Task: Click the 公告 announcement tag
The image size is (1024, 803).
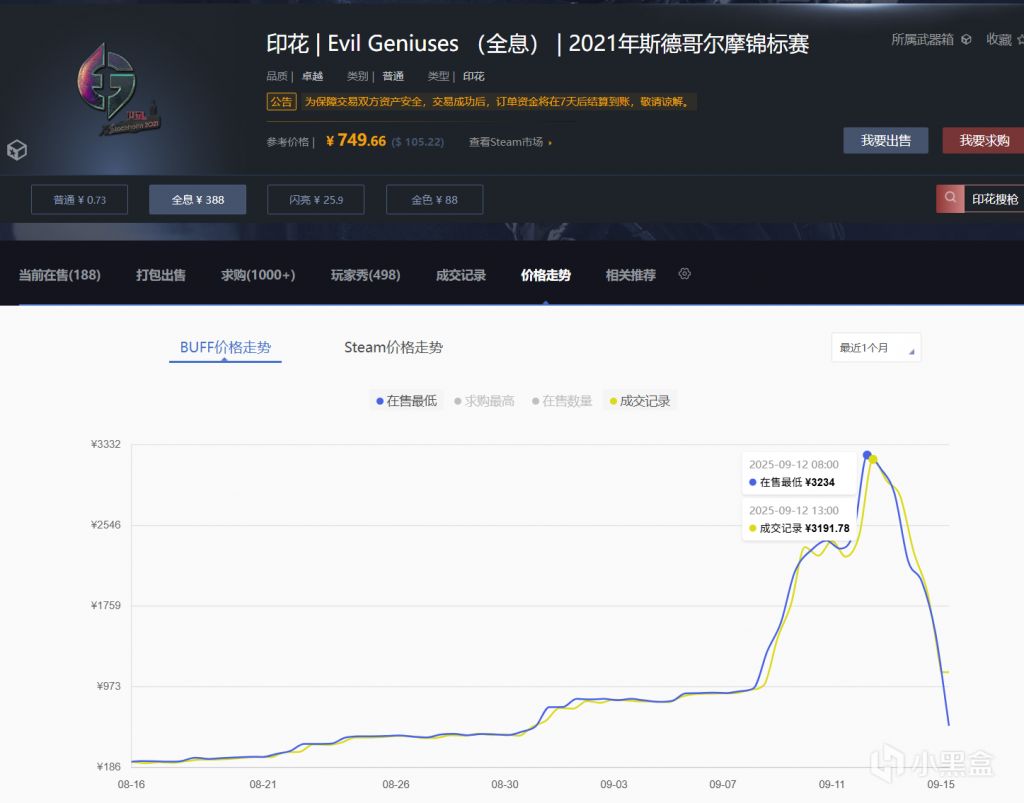Action: pos(281,102)
